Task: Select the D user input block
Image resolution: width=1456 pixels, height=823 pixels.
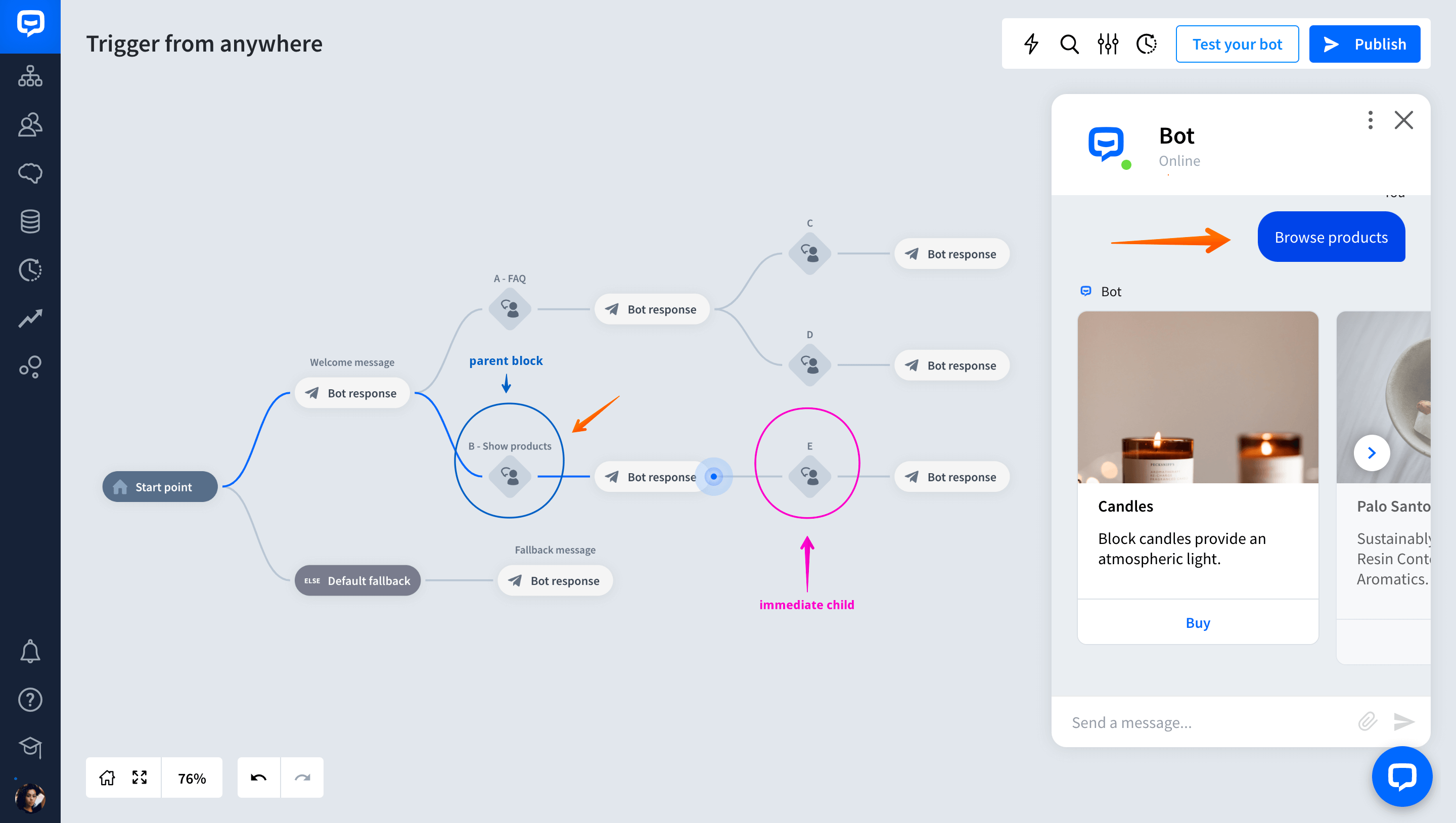Action: 809,365
